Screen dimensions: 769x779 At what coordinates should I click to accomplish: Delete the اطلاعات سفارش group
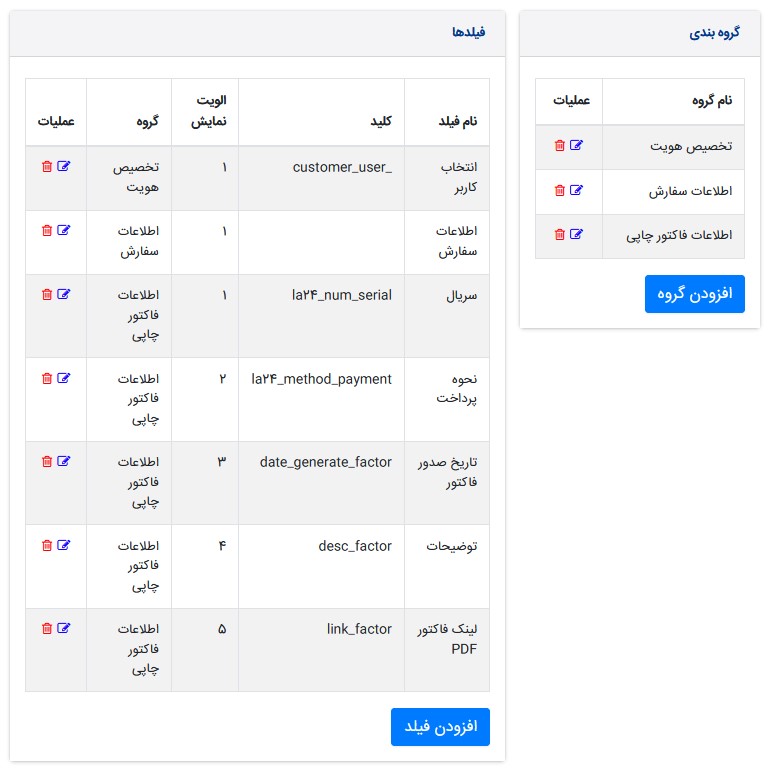559,190
